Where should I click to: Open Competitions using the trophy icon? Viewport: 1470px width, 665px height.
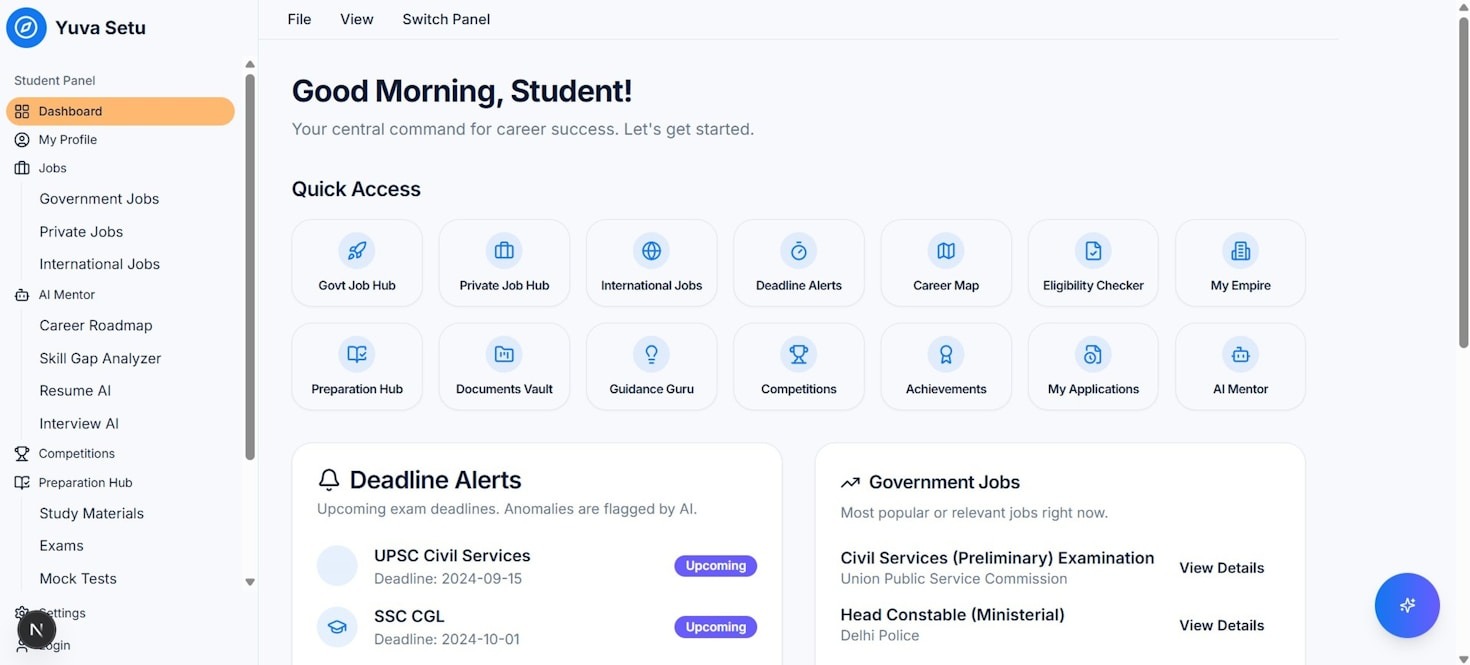798,354
